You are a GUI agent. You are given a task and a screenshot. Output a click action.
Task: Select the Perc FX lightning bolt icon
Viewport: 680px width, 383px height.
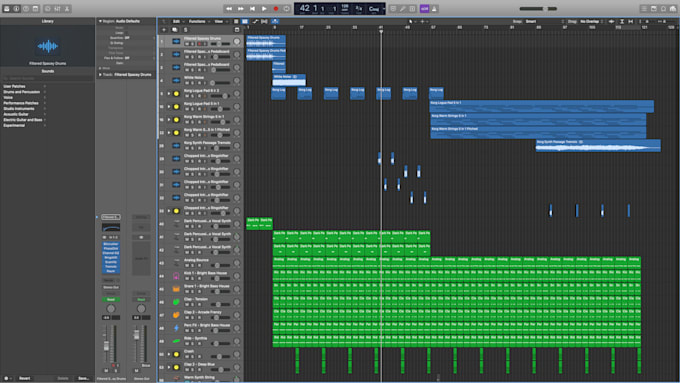[x=176, y=328]
